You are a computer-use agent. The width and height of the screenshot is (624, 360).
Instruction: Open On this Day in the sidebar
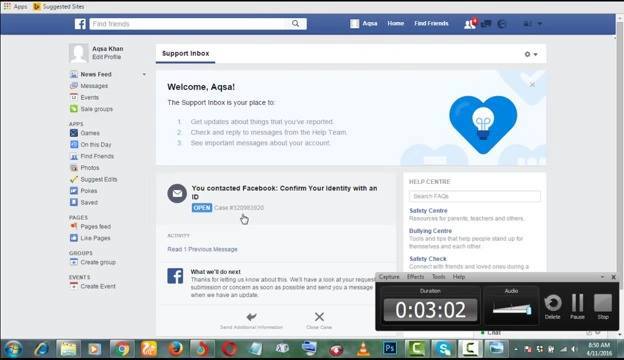click(x=96, y=145)
